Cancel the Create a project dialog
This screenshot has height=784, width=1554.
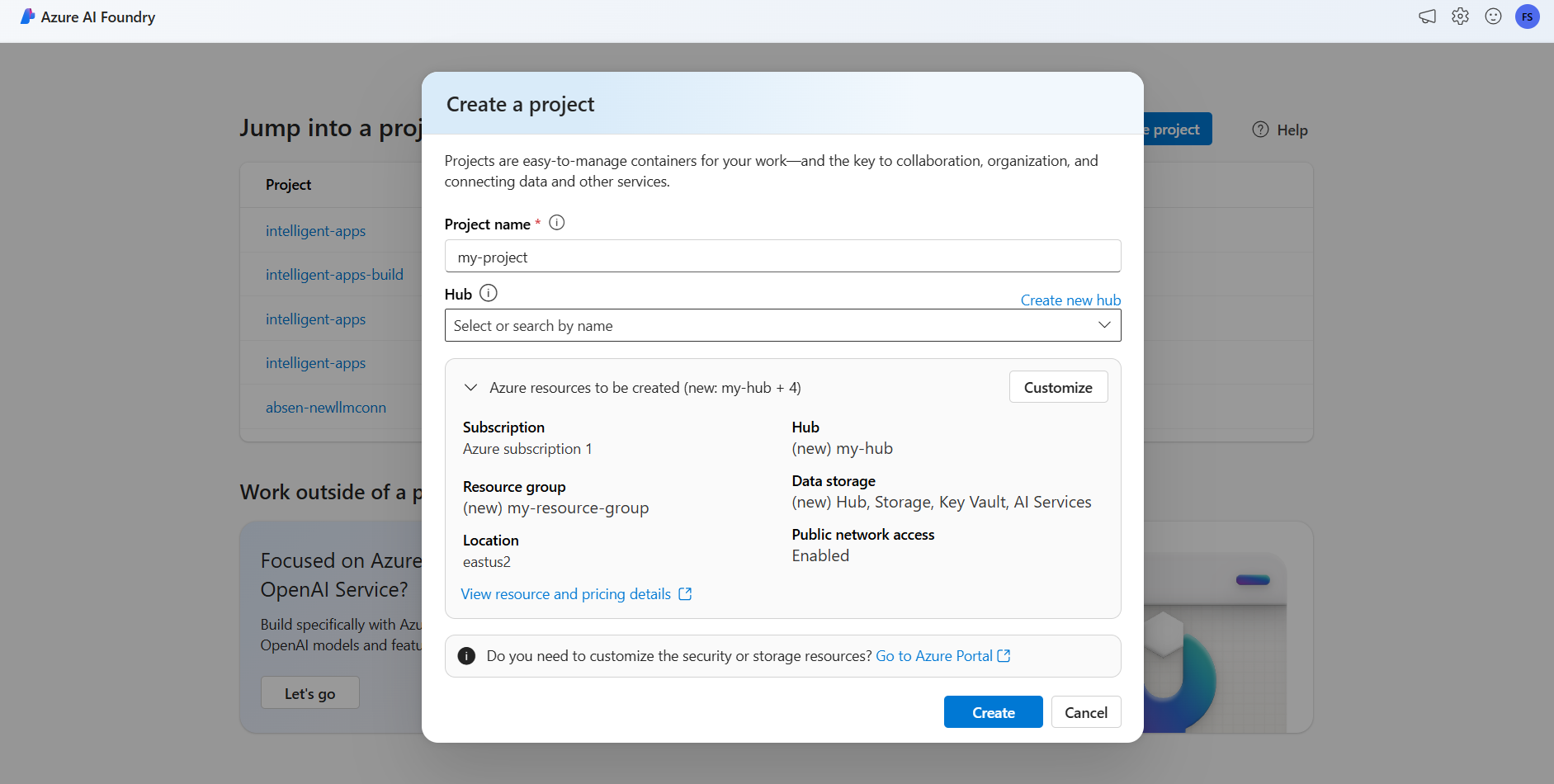[1085, 712]
